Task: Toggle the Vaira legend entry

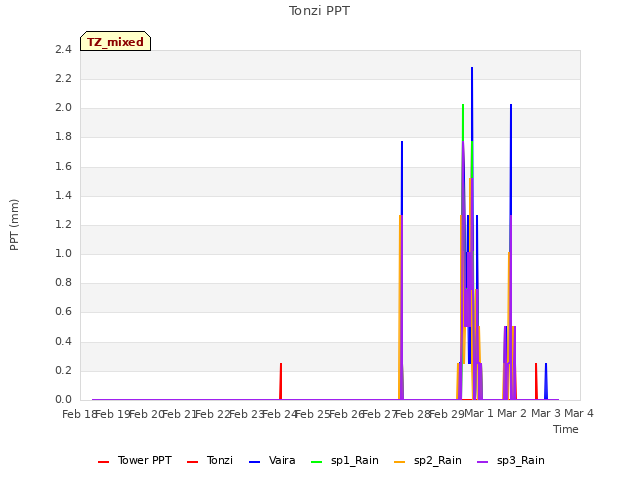Action: (272, 461)
